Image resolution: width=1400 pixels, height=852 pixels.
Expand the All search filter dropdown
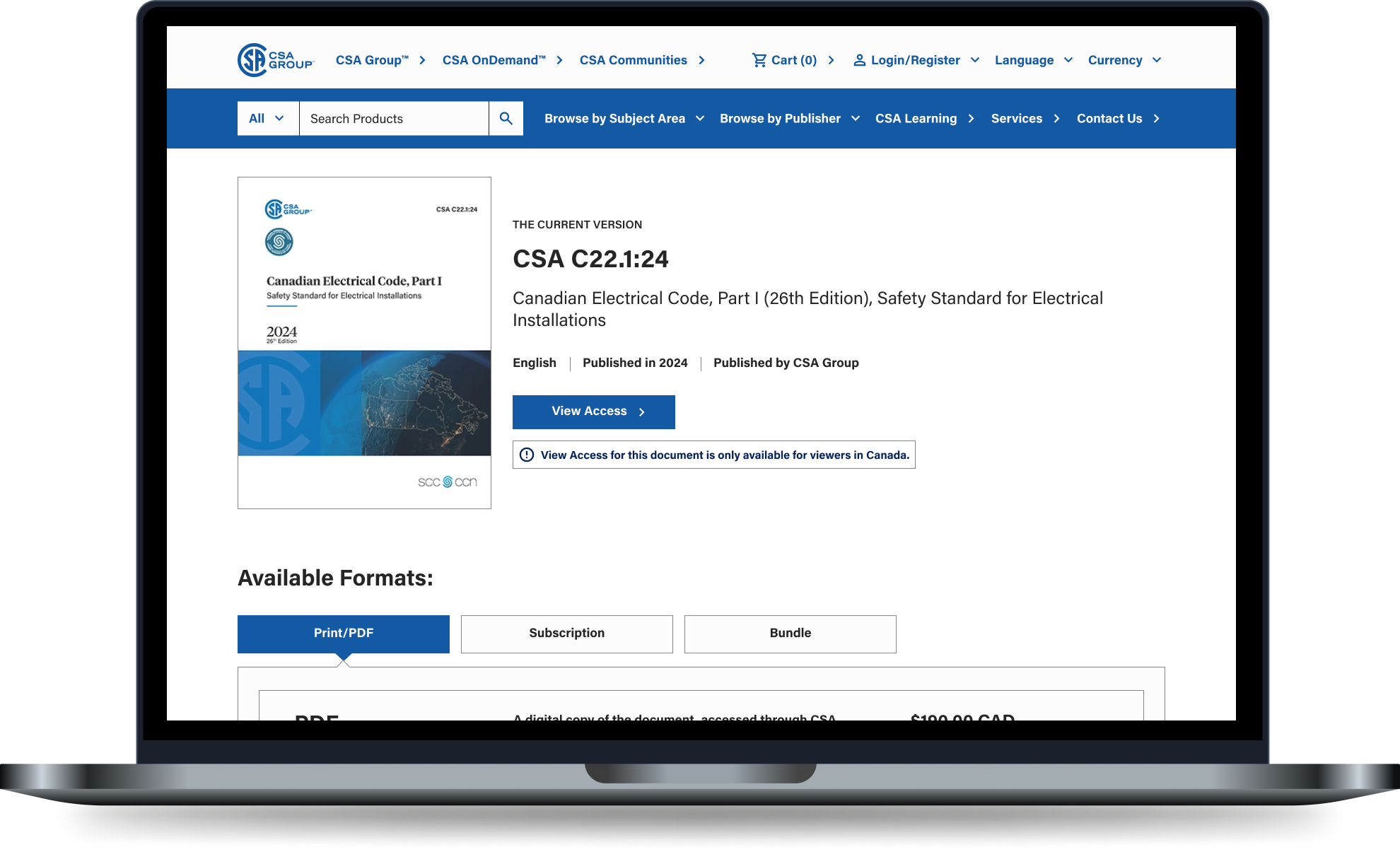point(267,118)
